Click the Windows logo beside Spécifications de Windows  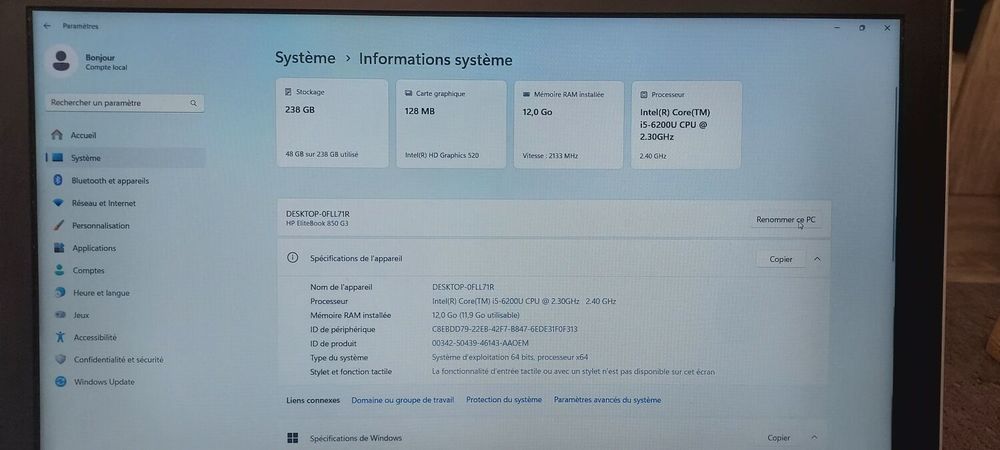[x=293, y=438]
